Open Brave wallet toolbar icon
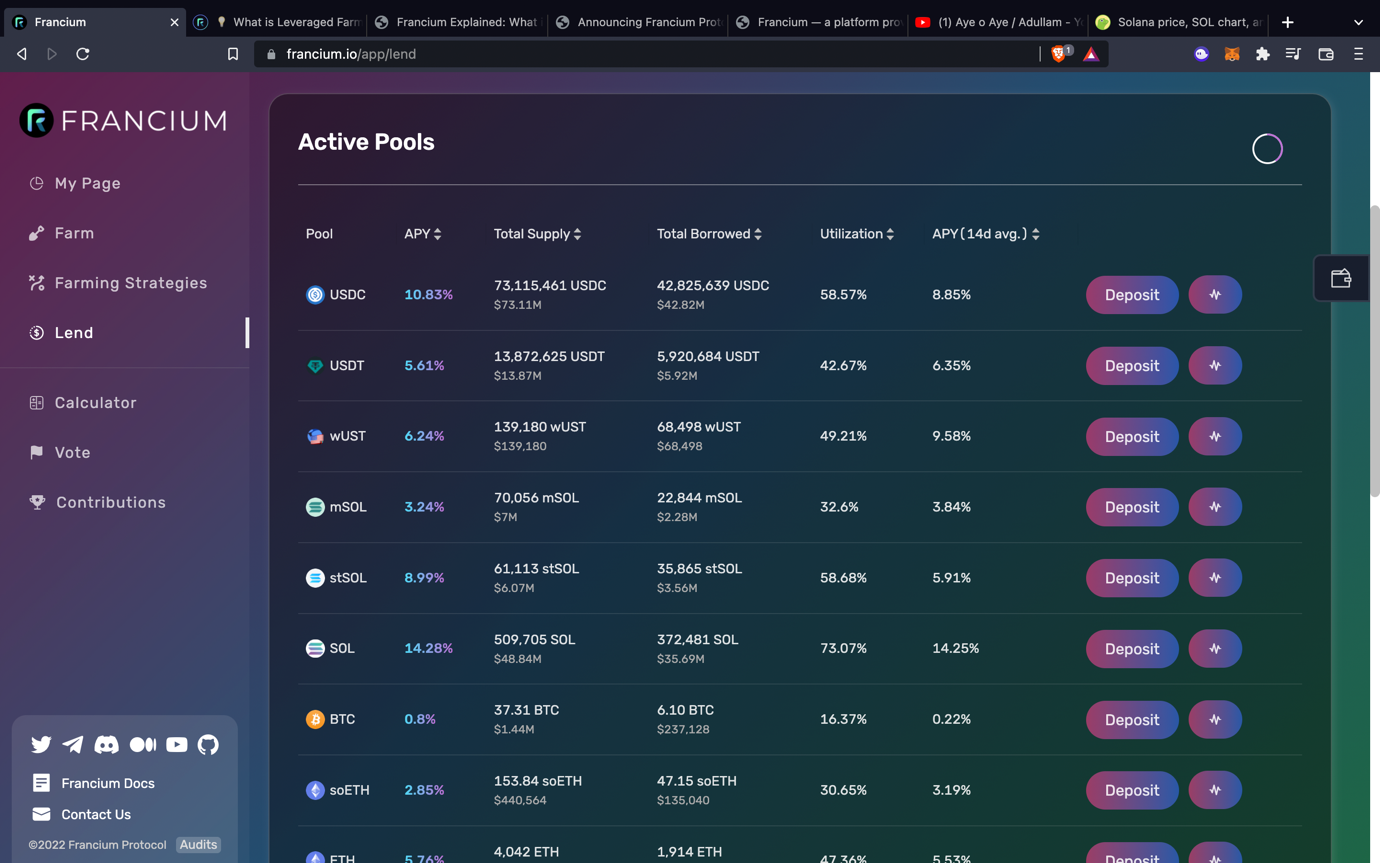The width and height of the screenshot is (1380, 863). [x=1326, y=54]
